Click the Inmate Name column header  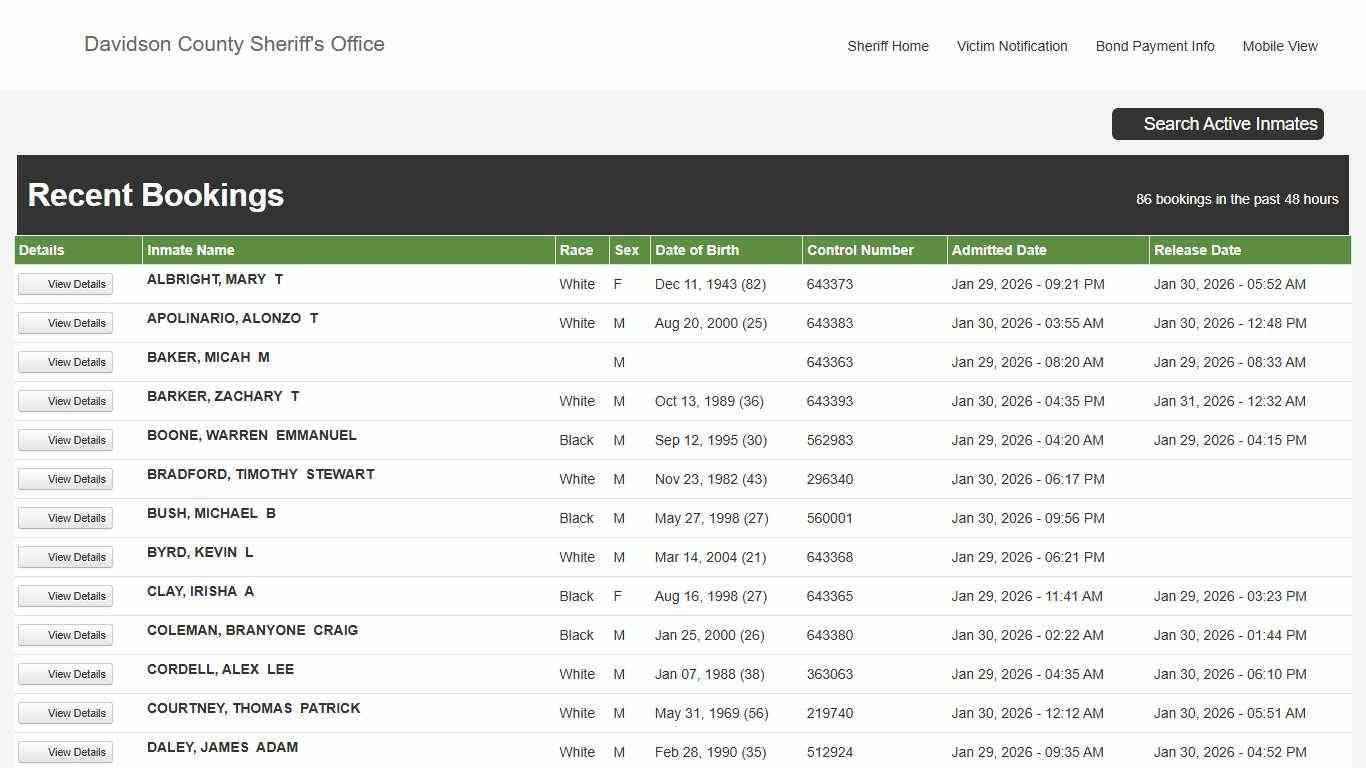[x=190, y=250]
